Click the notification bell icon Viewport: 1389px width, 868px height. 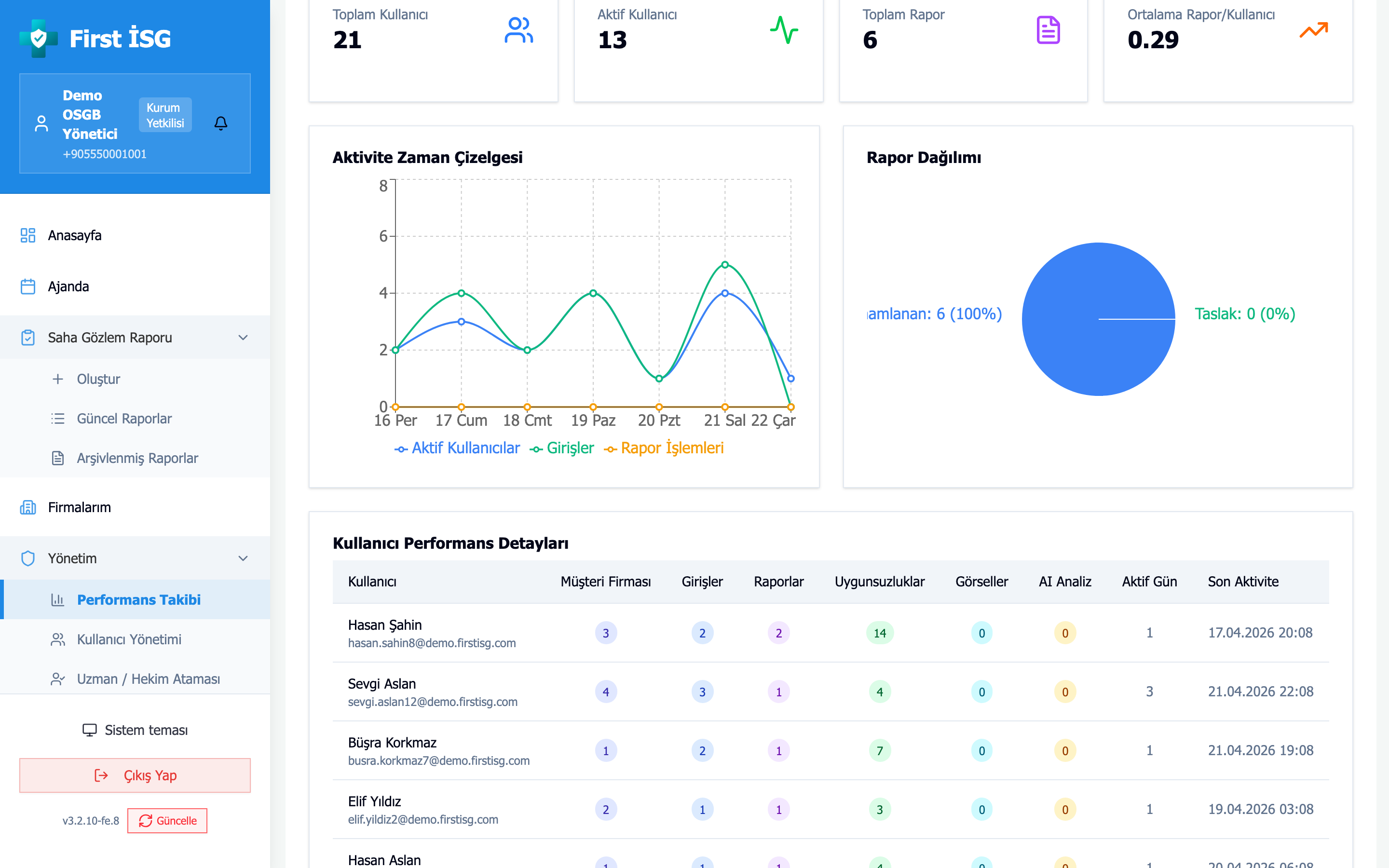pos(221,123)
